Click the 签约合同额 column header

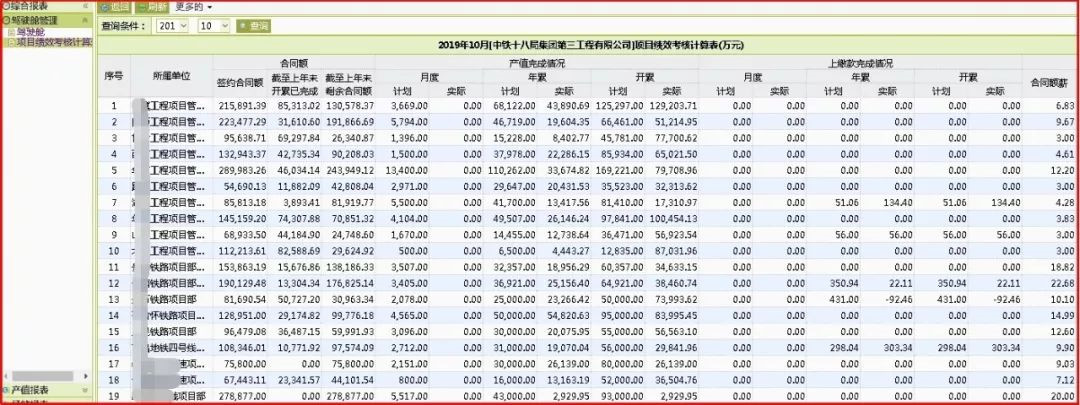coord(240,83)
